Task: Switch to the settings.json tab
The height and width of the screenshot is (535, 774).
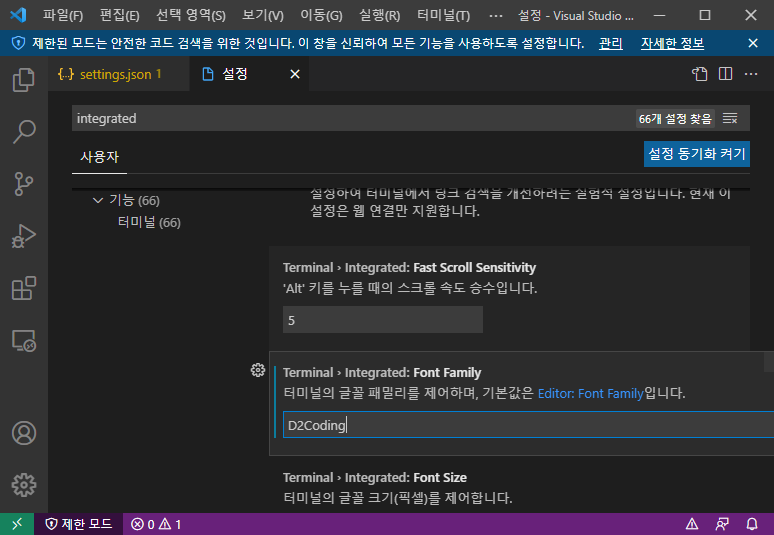Action: coord(118,74)
